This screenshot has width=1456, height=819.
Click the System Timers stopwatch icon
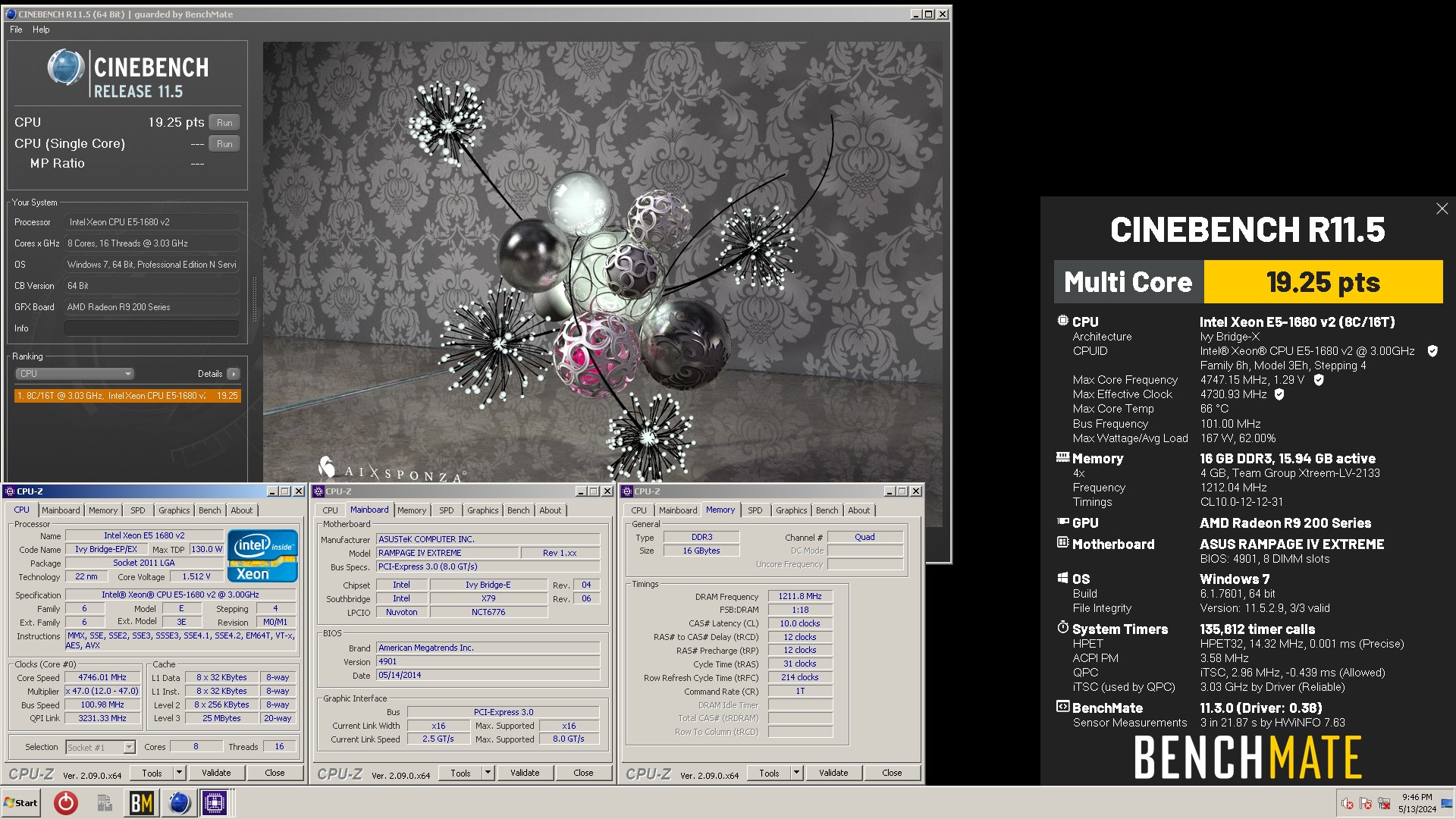[1062, 628]
